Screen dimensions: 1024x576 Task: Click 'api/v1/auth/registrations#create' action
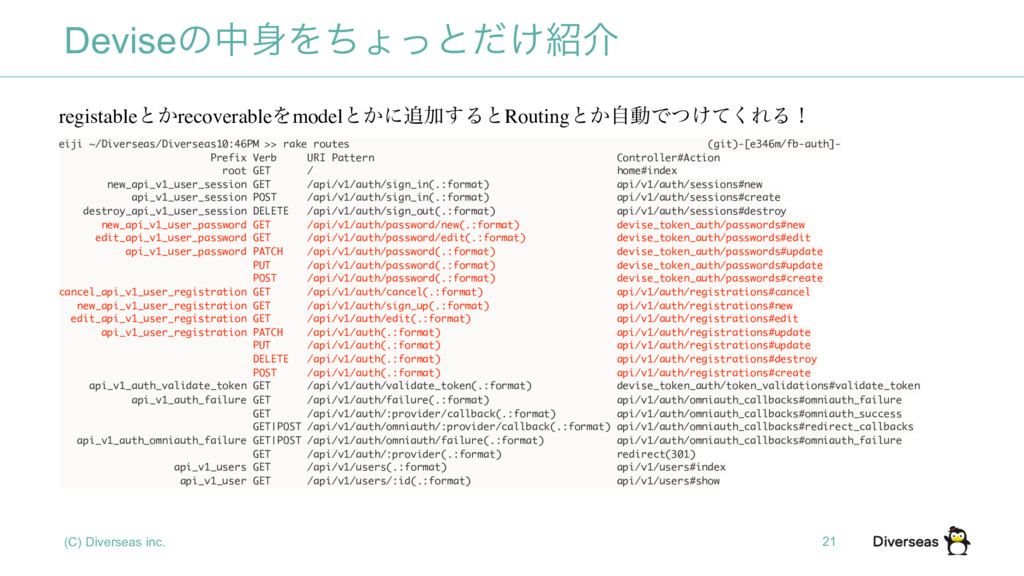[713, 373]
